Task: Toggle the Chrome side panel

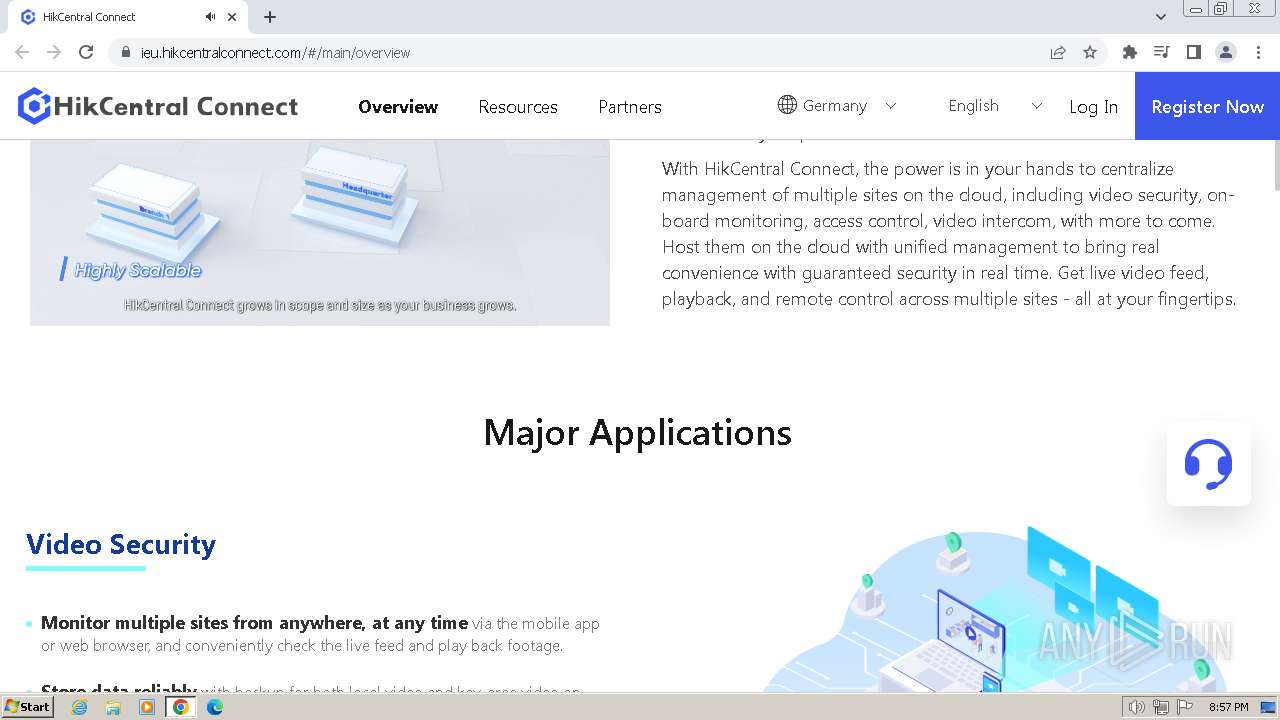Action: coord(1193,52)
